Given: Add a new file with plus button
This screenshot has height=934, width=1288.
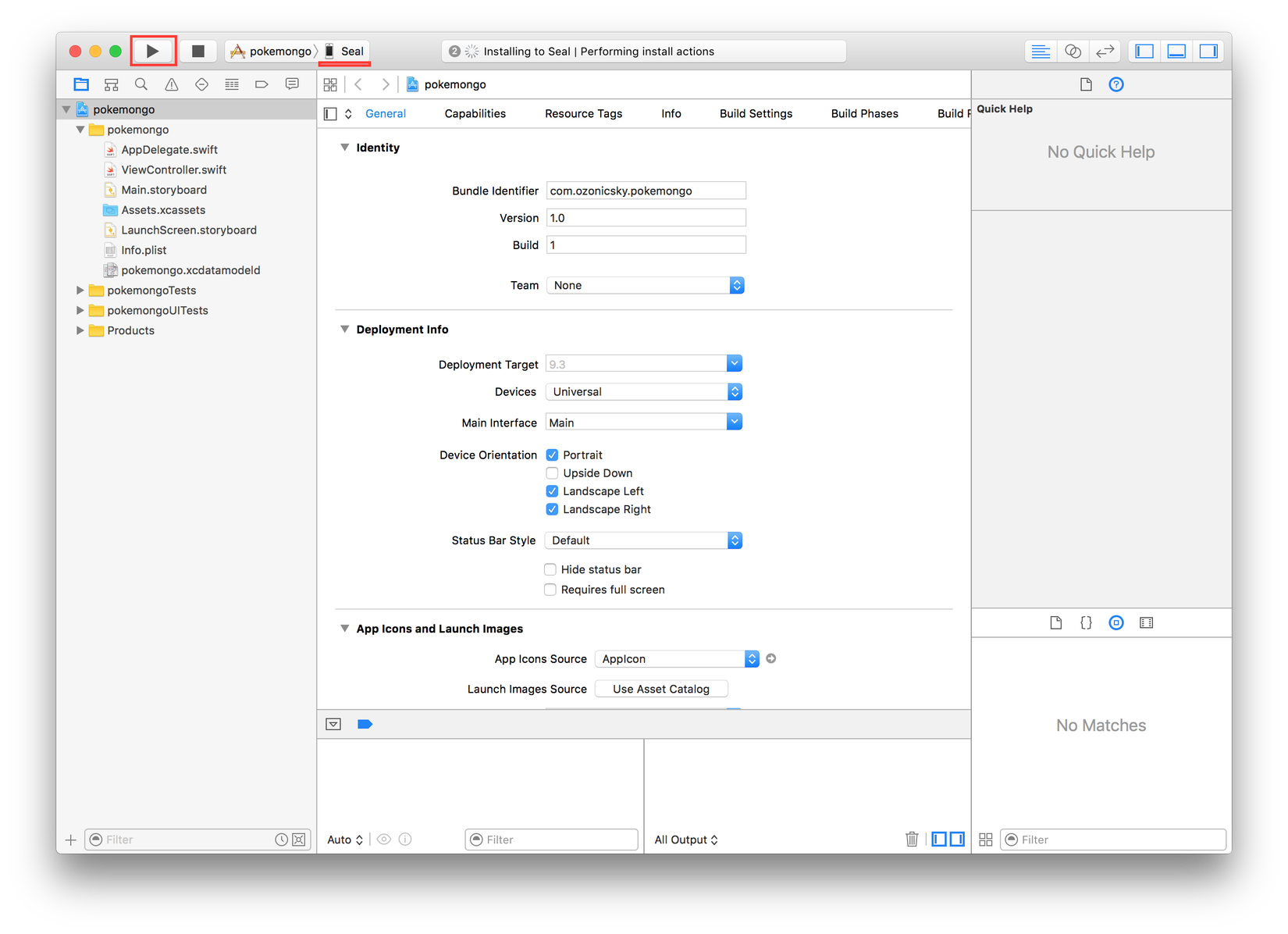Looking at the screenshot, I should point(71,840).
